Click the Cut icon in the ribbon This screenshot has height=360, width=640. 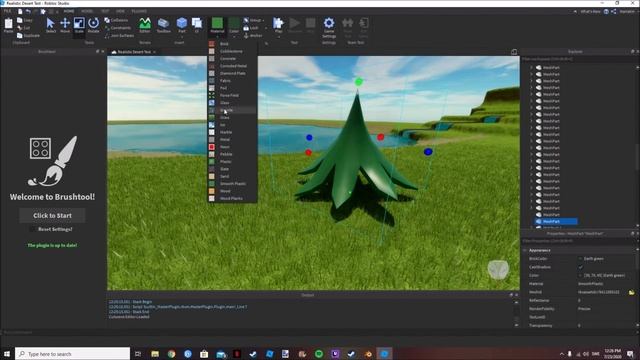(x=20, y=28)
